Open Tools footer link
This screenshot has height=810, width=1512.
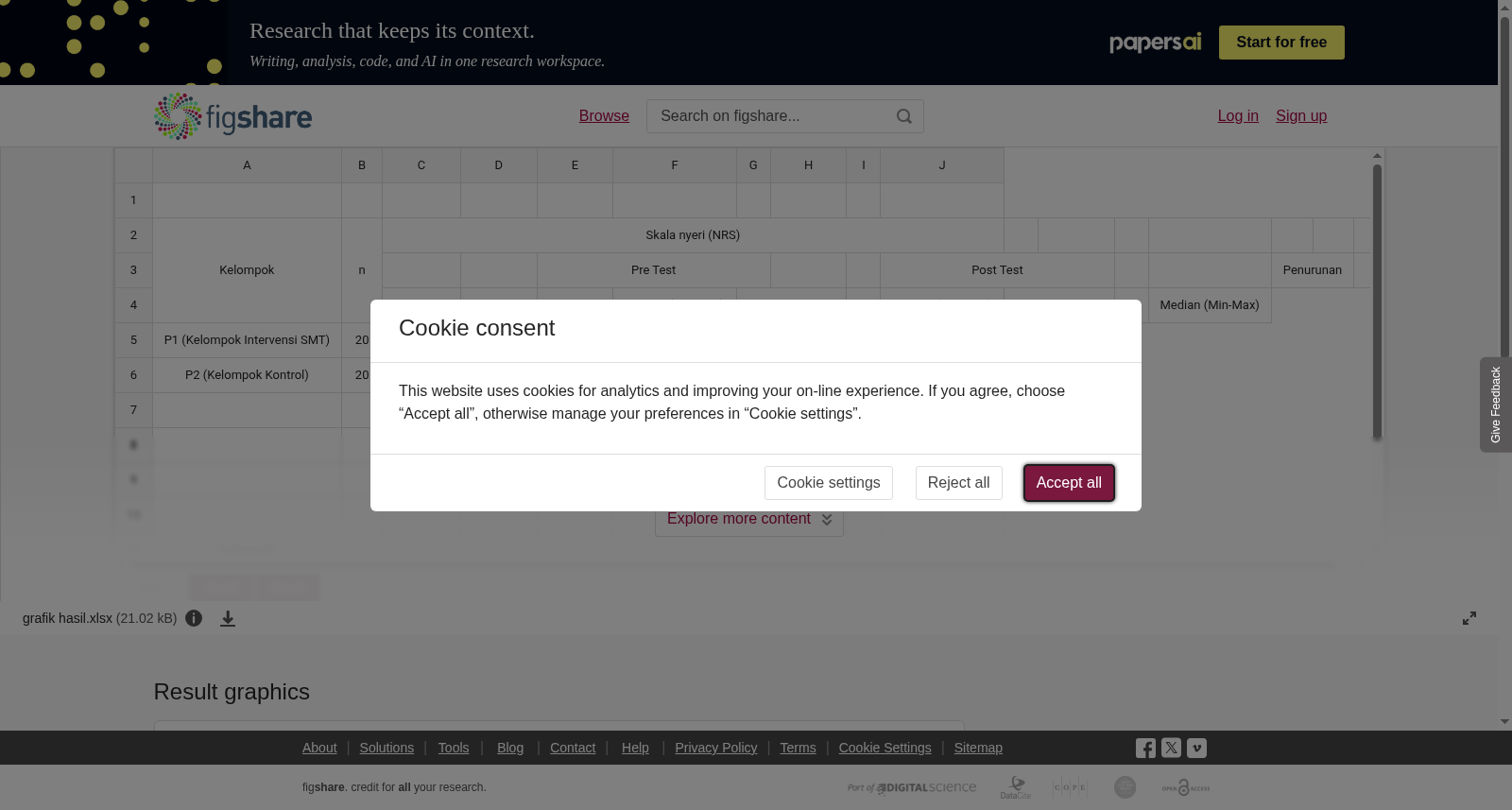454,748
